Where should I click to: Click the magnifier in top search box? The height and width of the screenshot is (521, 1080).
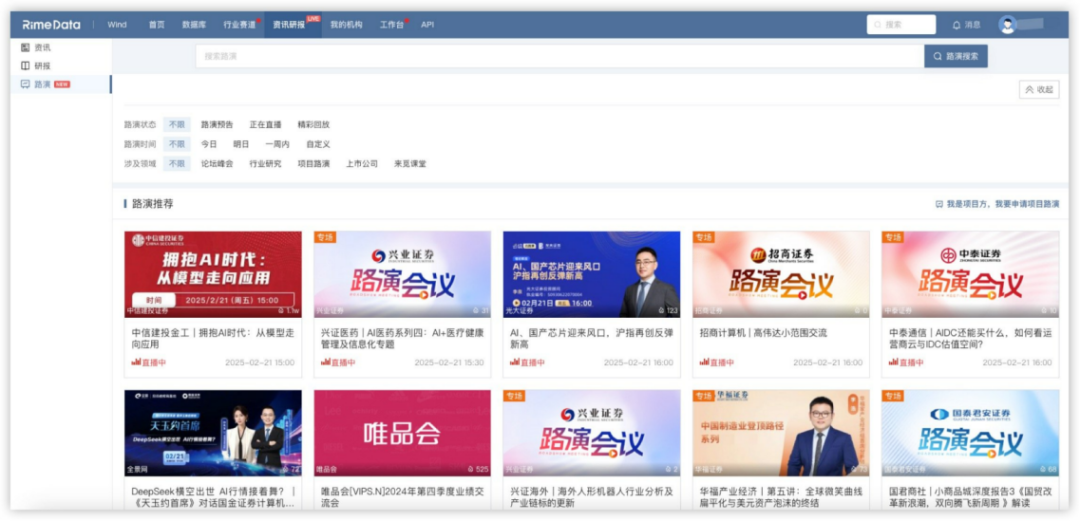pos(878,25)
